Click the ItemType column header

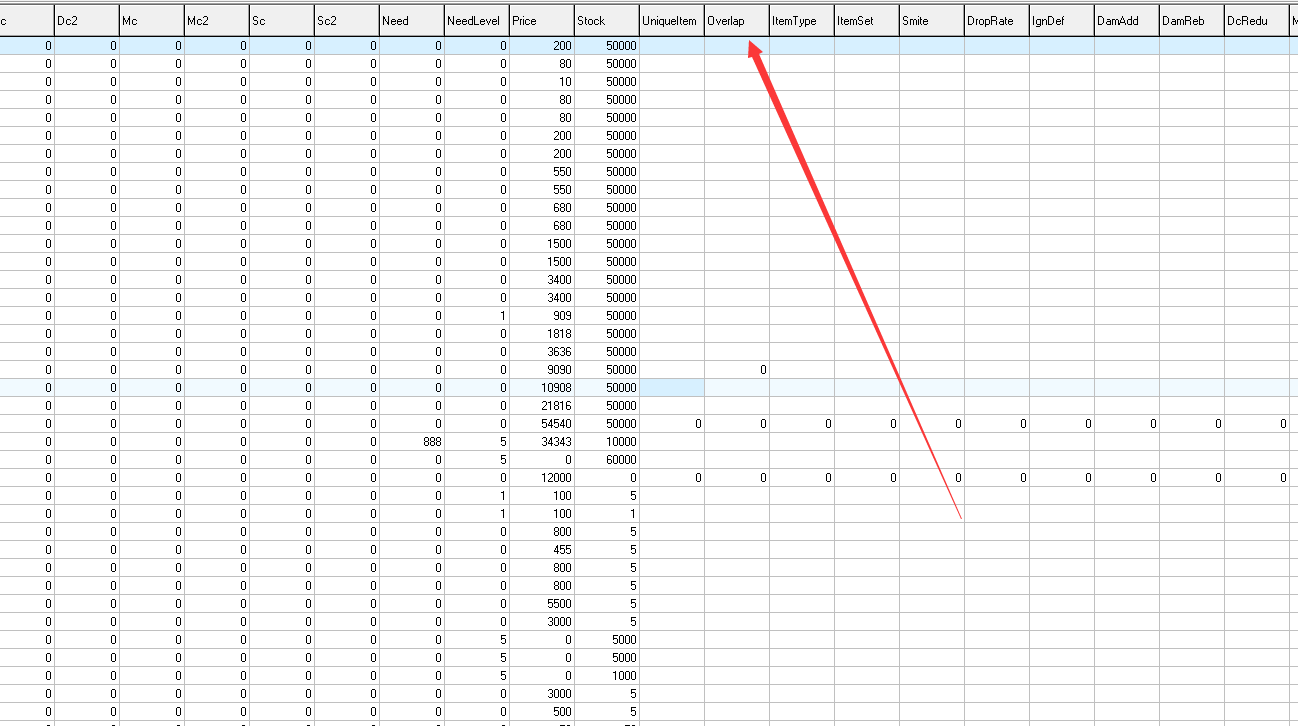coord(801,21)
